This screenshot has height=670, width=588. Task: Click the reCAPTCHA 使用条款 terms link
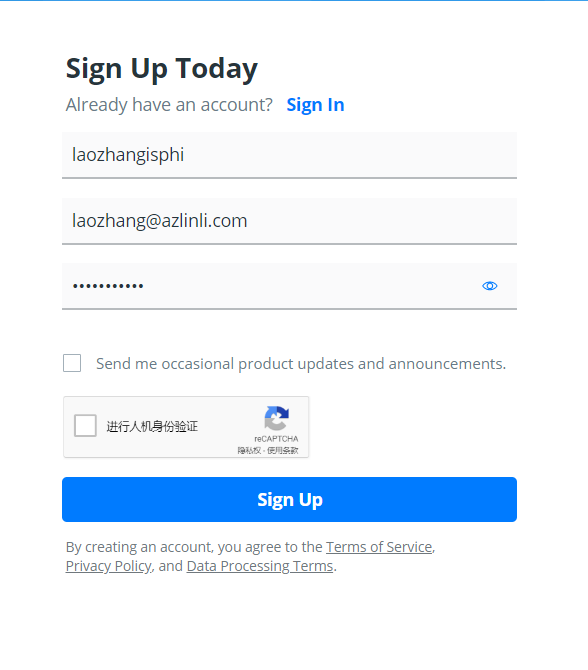click(283, 450)
